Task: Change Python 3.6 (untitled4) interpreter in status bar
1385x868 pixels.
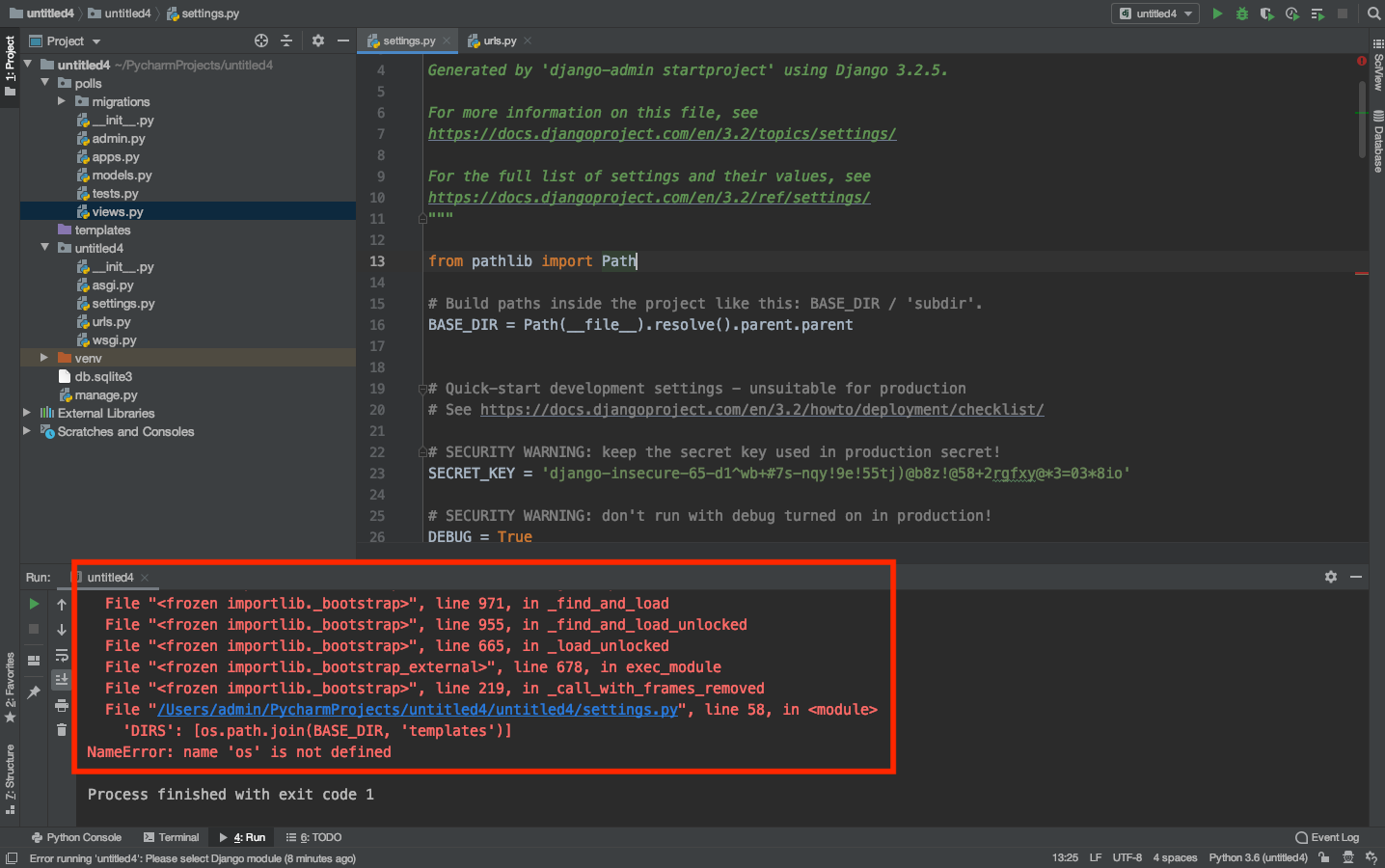Action: pyautogui.click(x=1259, y=857)
